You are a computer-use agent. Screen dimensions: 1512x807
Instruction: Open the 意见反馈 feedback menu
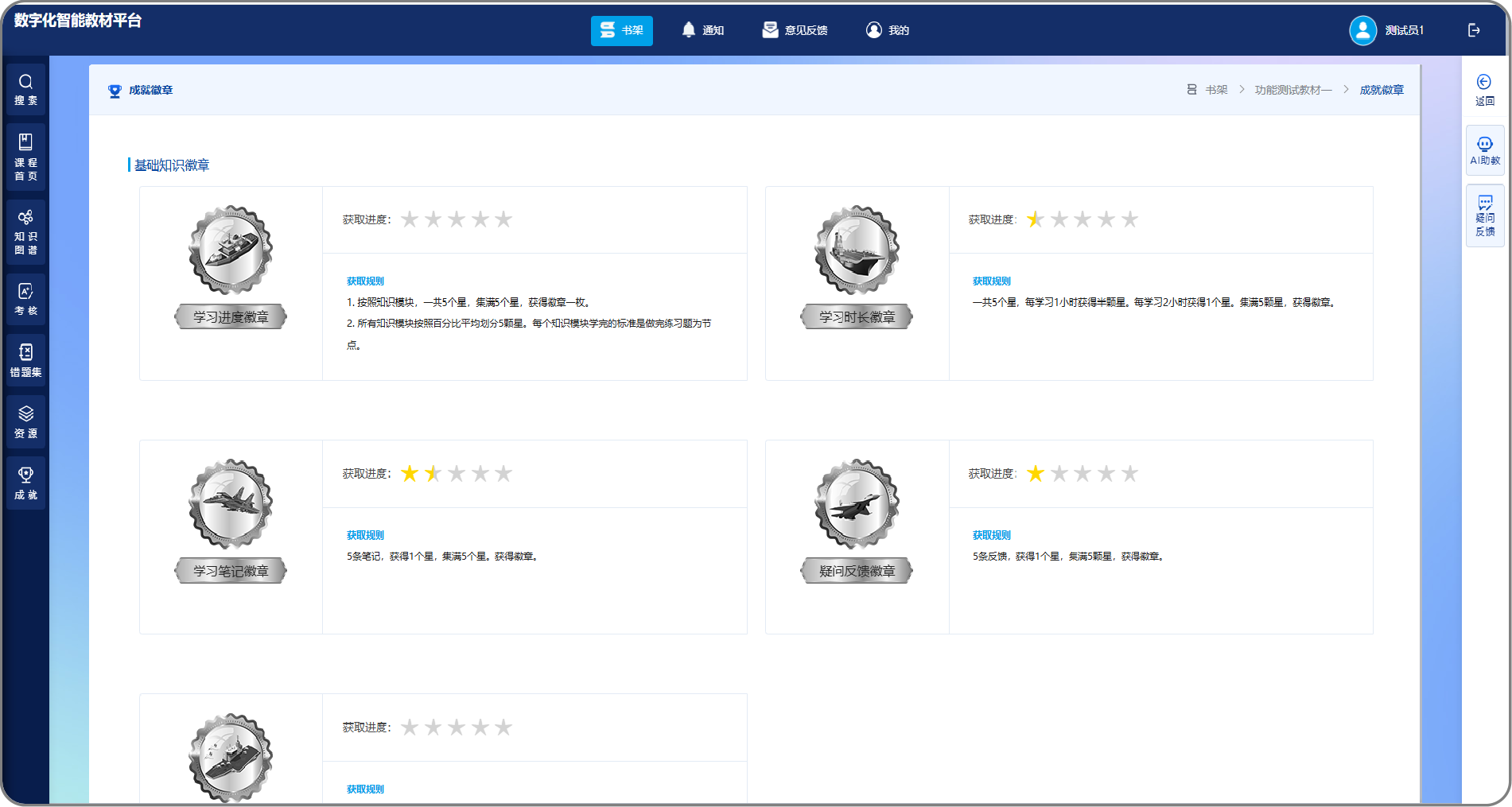click(x=795, y=30)
